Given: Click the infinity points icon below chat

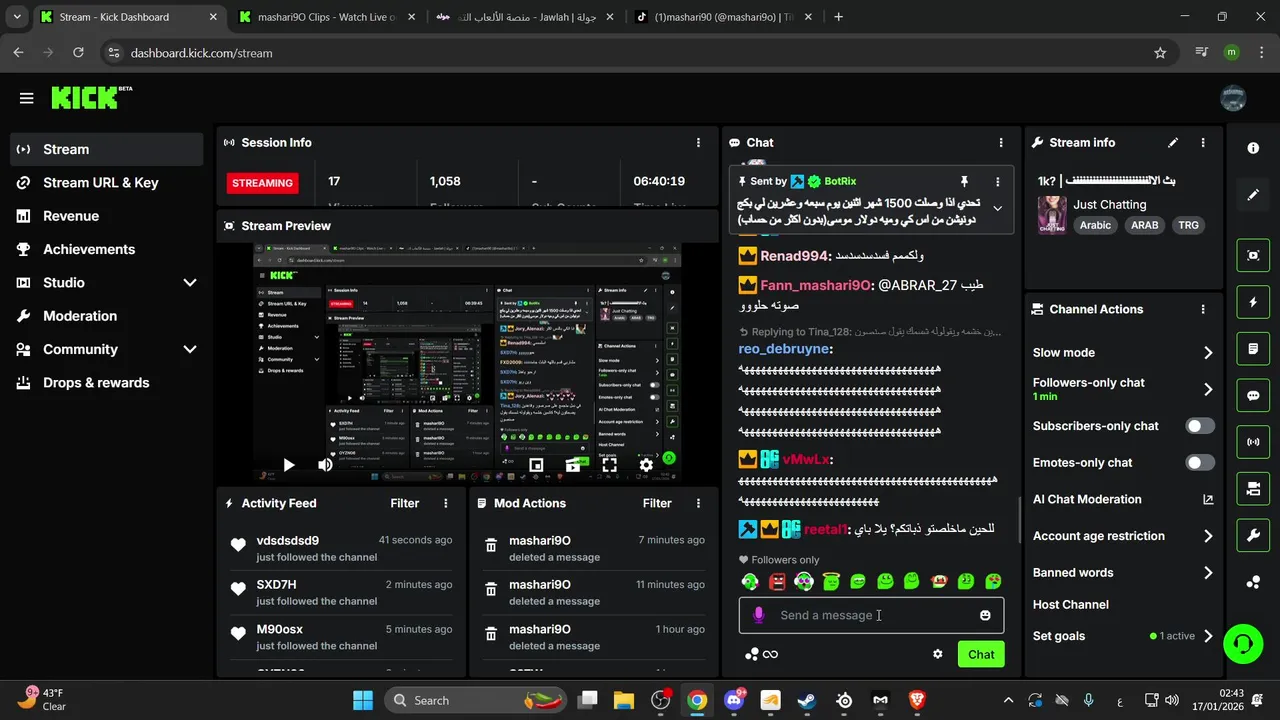Looking at the screenshot, I should (x=761, y=654).
